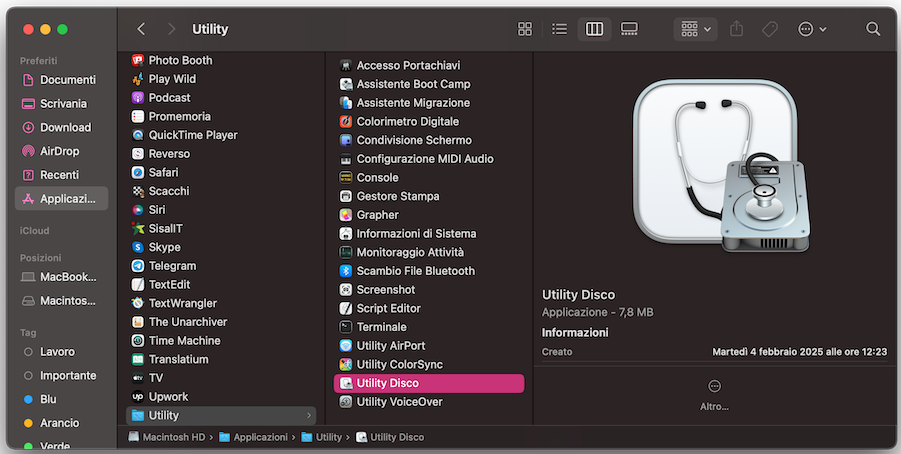
Task: Click Macintosh HD in path bar
Action: (167, 437)
